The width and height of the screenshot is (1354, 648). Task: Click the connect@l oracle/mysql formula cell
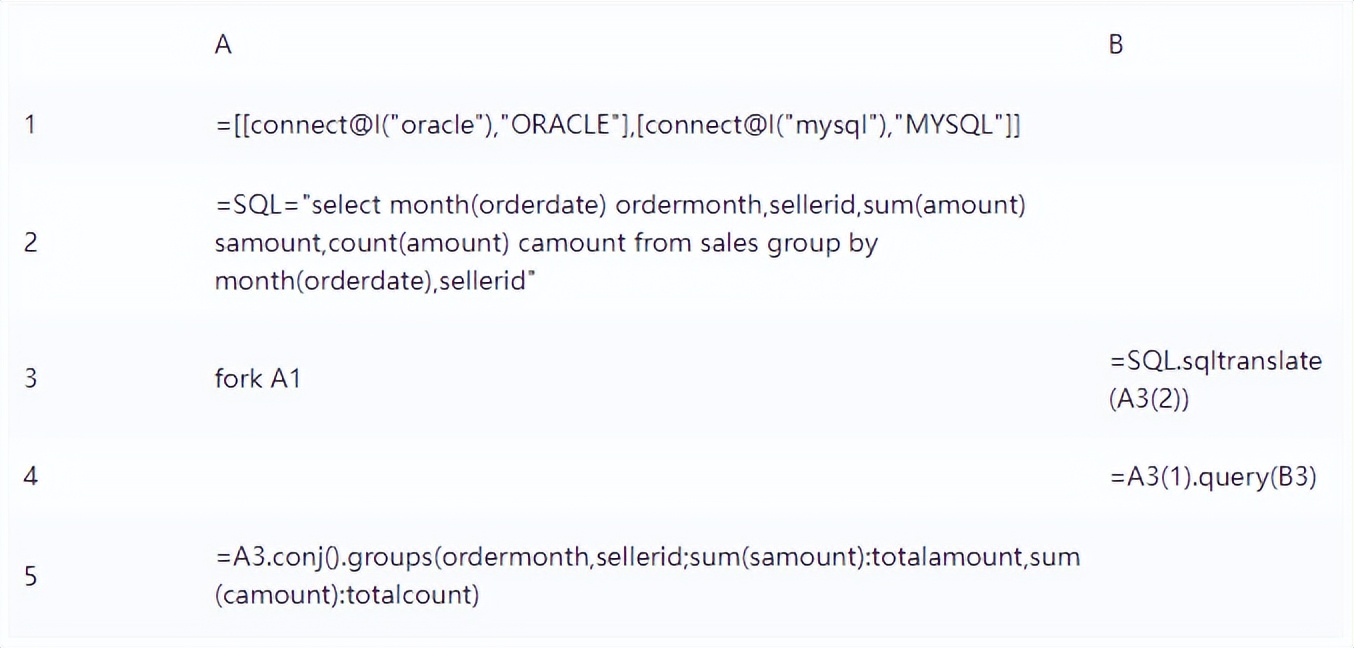pyautogui.click(x=617, y=127)
